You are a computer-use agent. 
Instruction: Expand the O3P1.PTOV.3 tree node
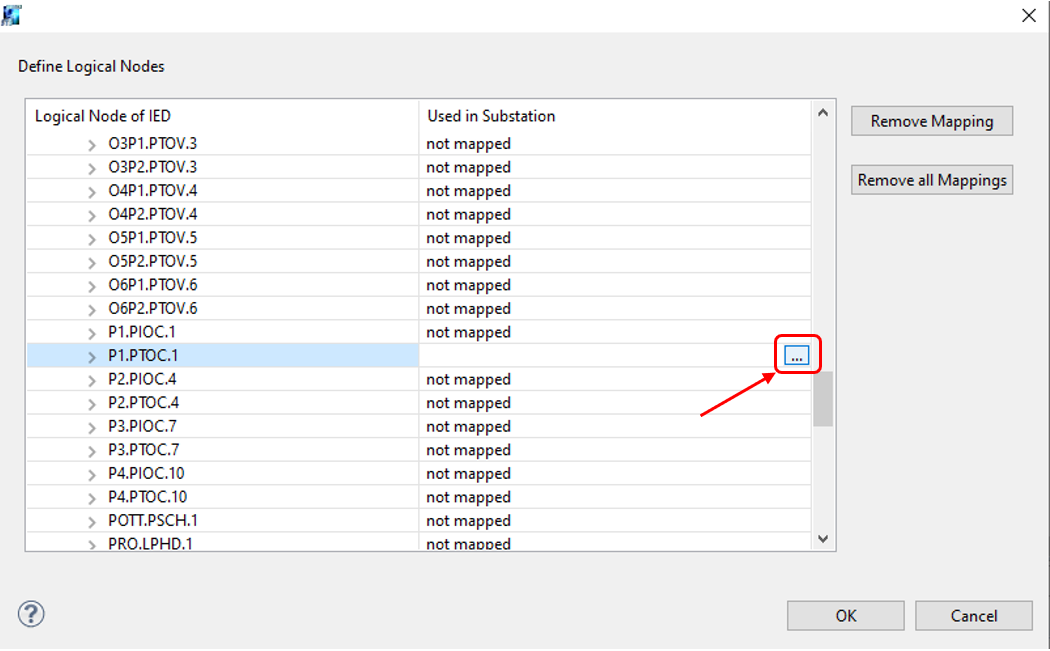pyautogui.click(x=93, y=144)
